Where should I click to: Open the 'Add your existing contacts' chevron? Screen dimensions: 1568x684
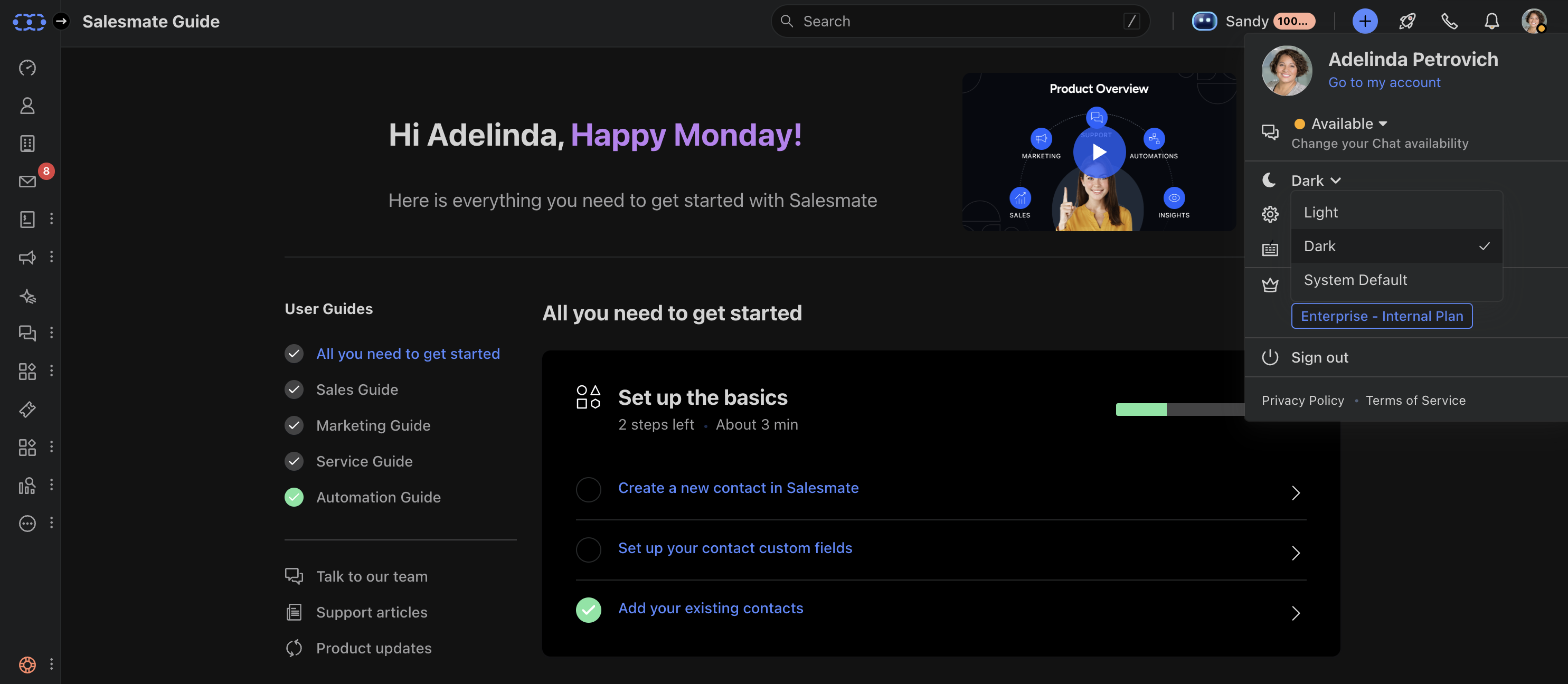tap(1295, 613)
